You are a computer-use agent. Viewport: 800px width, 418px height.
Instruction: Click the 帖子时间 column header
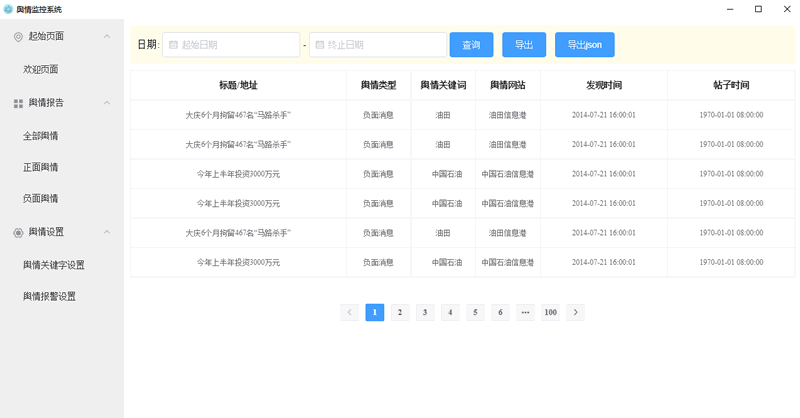[x=731, y=85]
